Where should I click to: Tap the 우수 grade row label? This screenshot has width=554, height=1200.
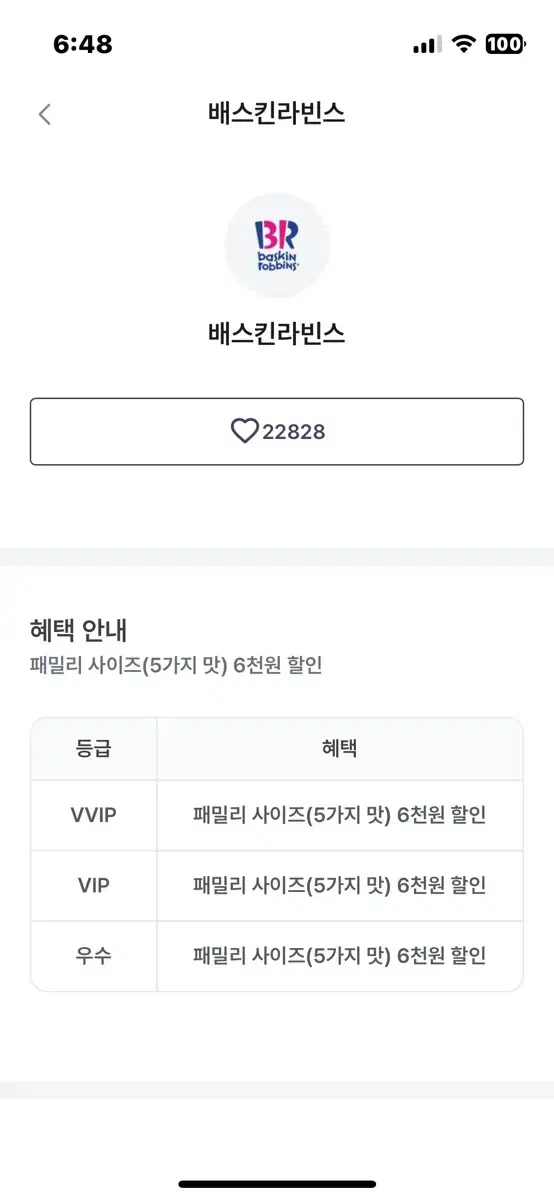click(94, 955)
